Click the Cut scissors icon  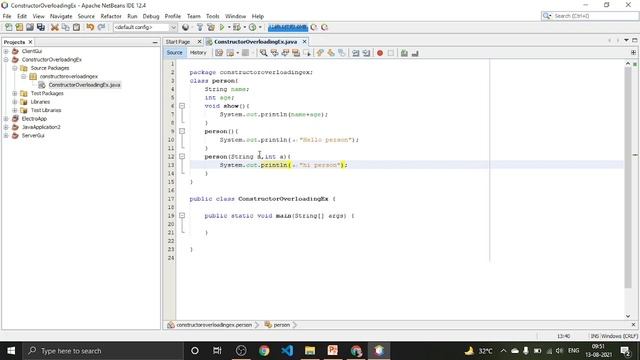55,27
